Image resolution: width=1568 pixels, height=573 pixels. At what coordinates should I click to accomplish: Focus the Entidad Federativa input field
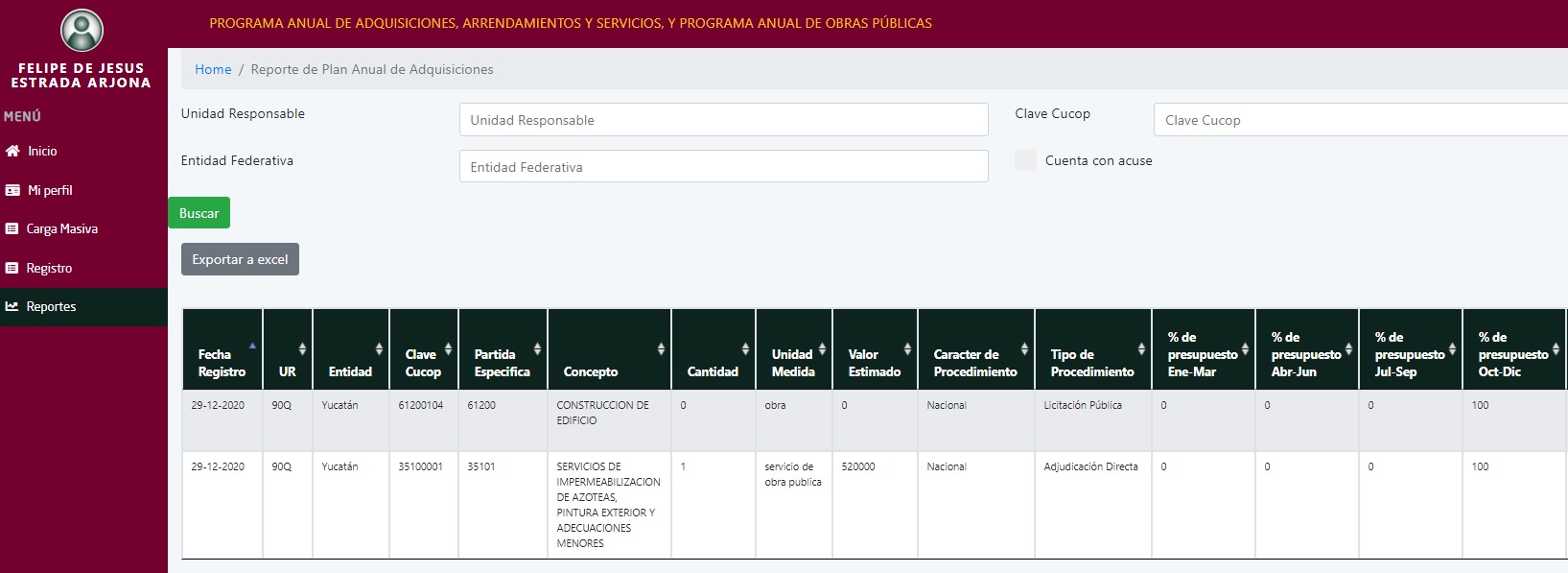coord(723,166)
